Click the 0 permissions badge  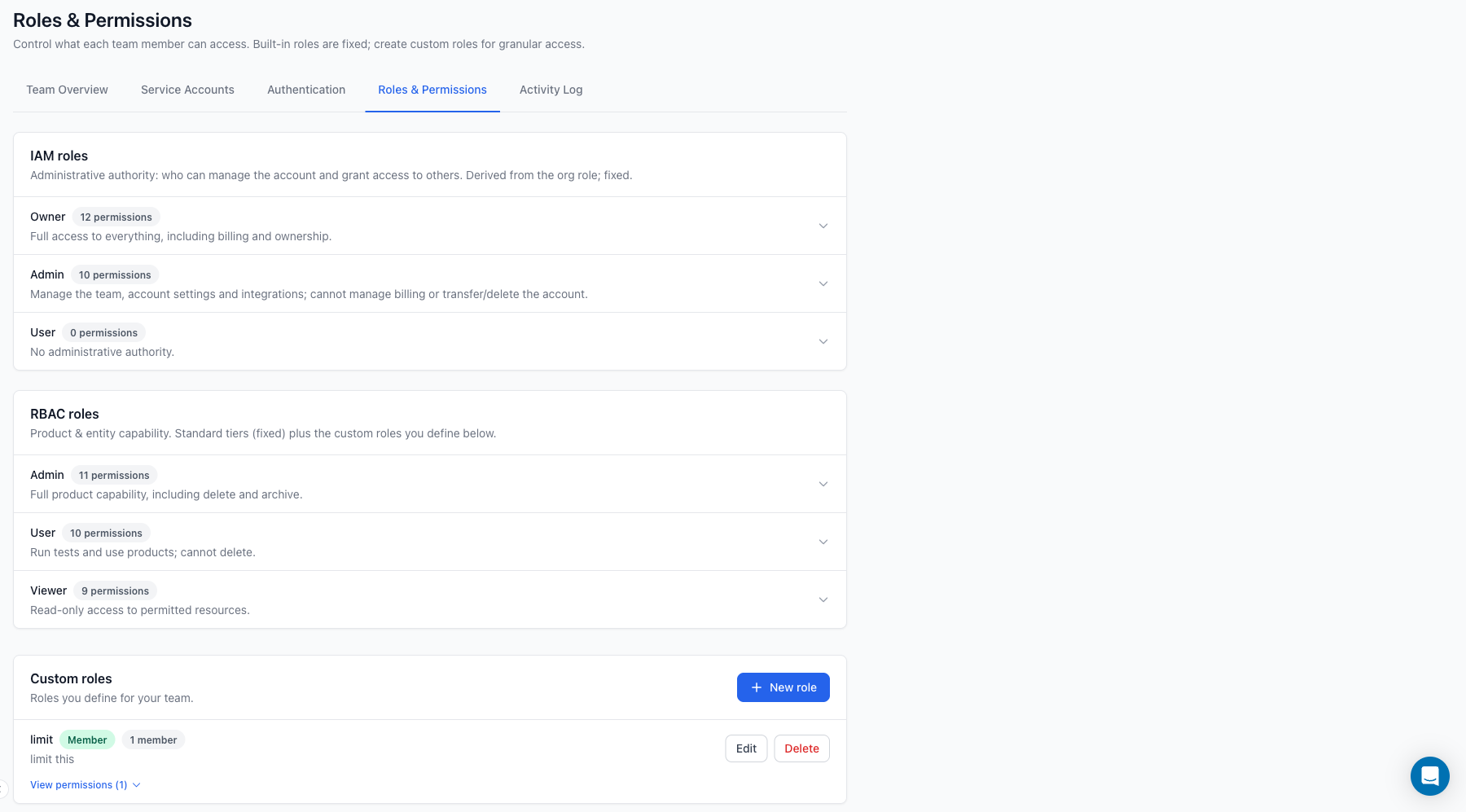coord(103,332)
